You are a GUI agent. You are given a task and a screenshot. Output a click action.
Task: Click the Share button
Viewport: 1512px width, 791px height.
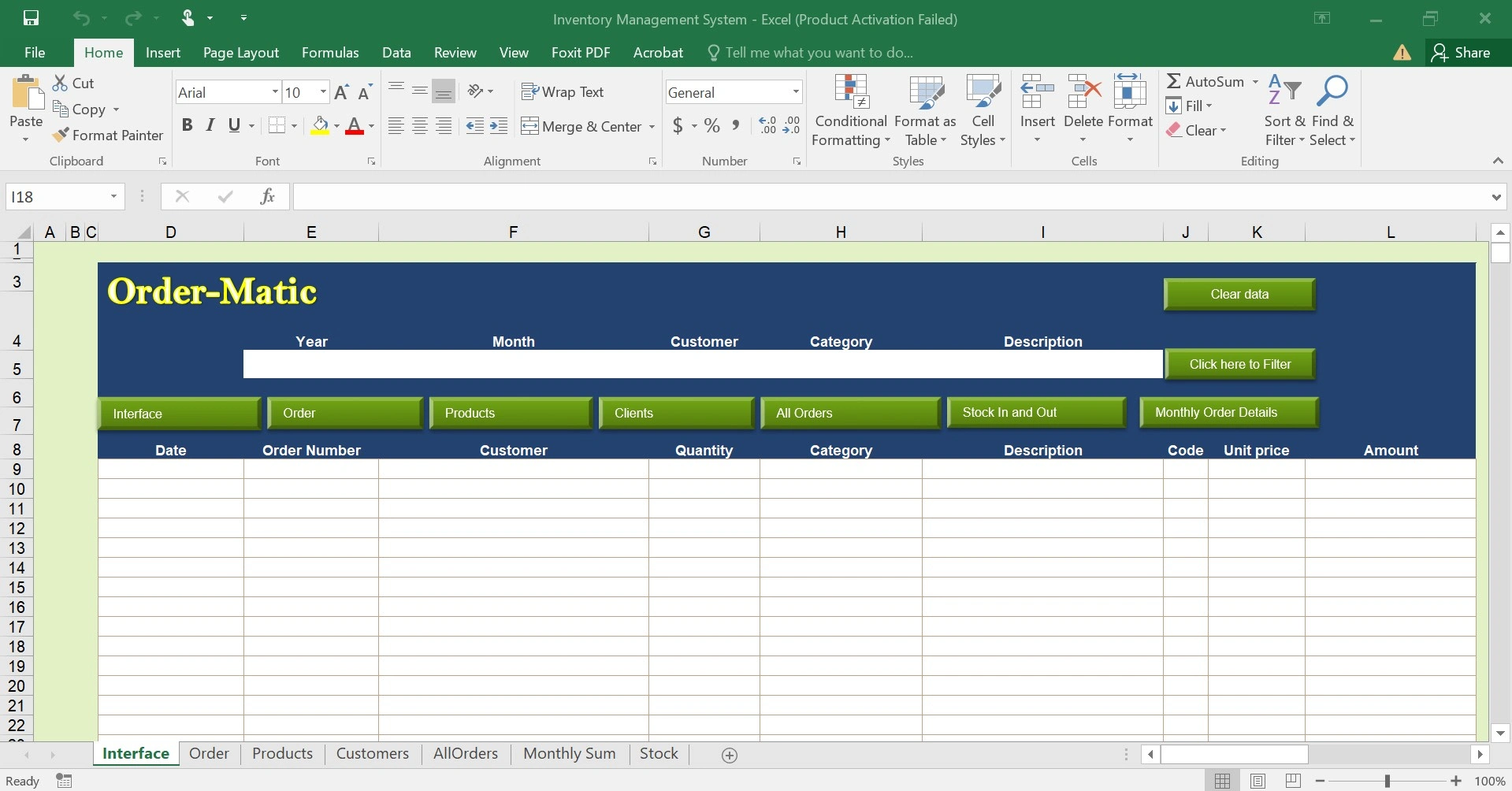point(1462,52)
